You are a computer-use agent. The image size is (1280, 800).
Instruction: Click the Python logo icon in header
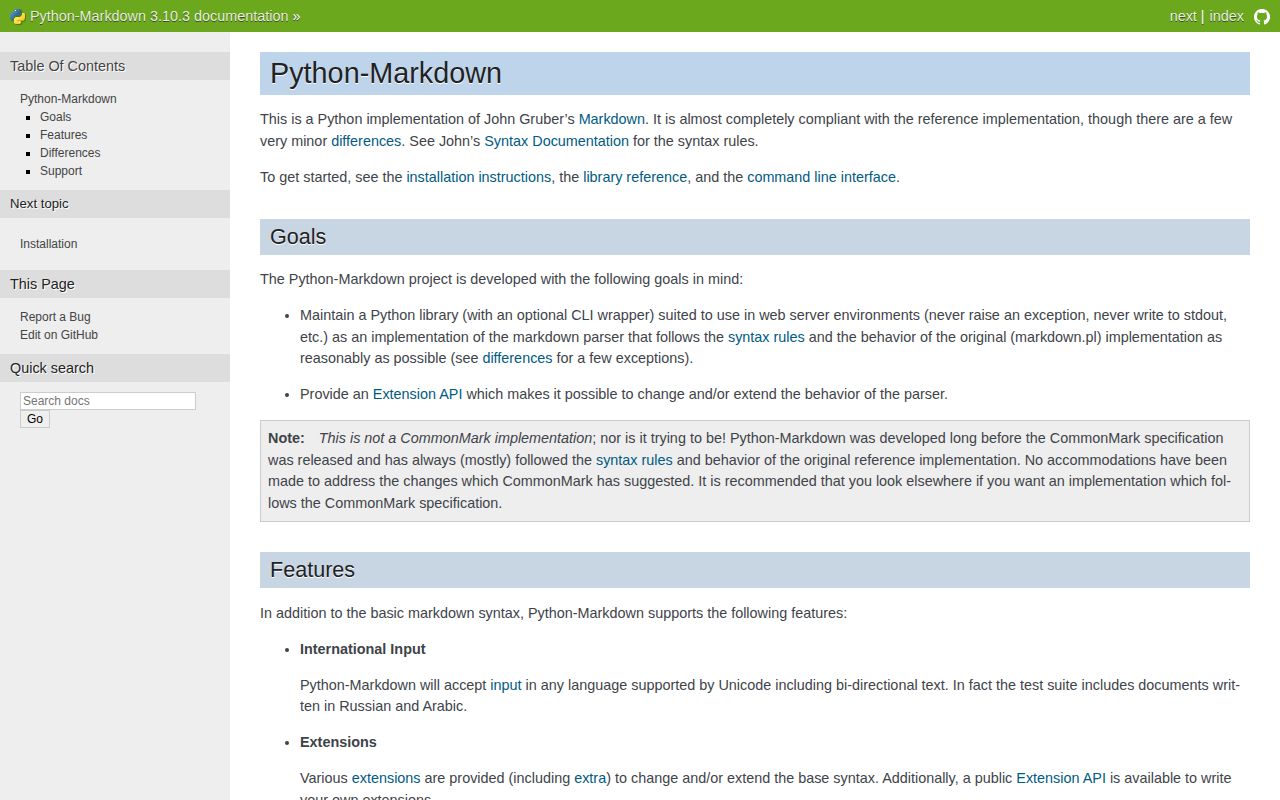(17, 16)
